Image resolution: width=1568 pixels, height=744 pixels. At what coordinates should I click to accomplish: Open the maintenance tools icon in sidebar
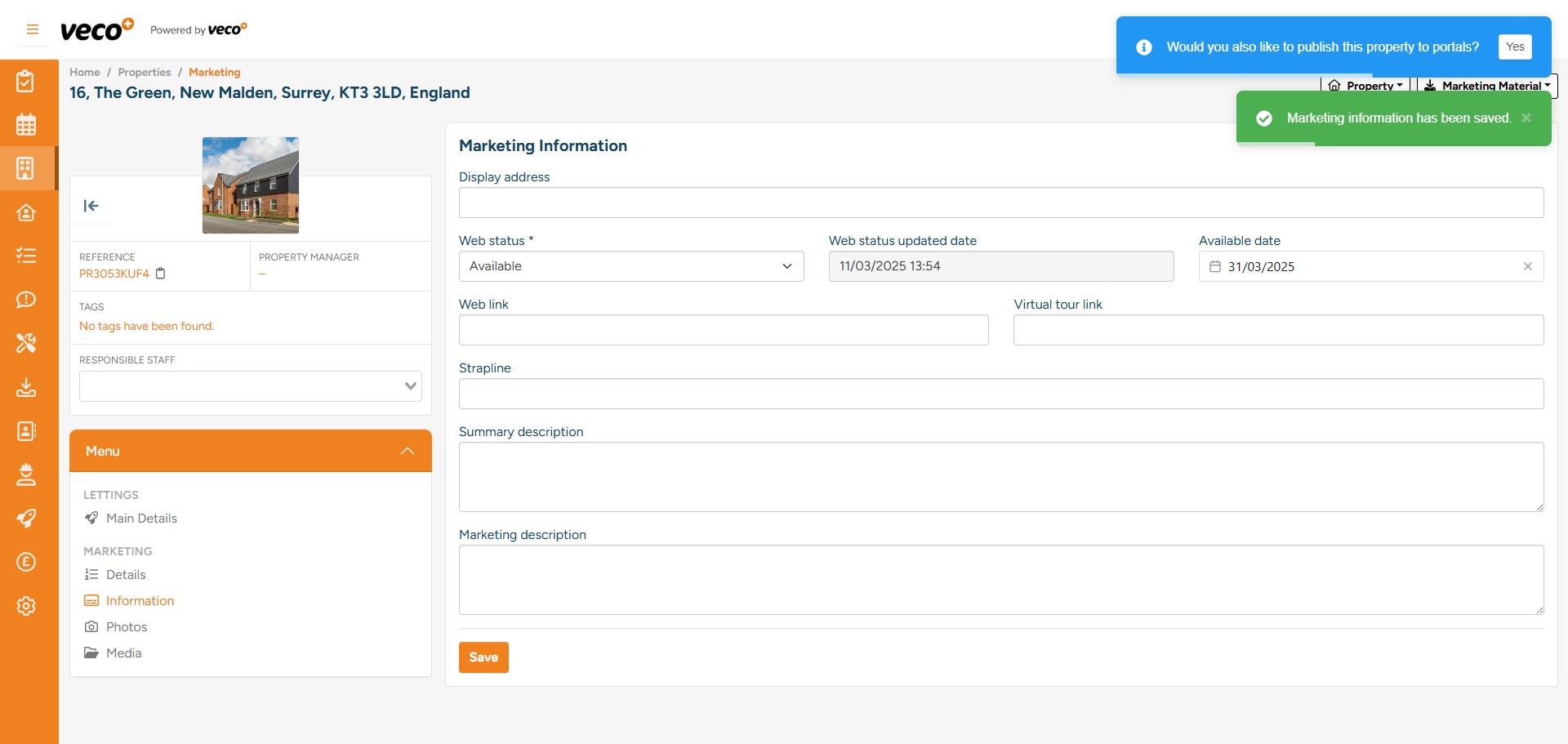27,344
